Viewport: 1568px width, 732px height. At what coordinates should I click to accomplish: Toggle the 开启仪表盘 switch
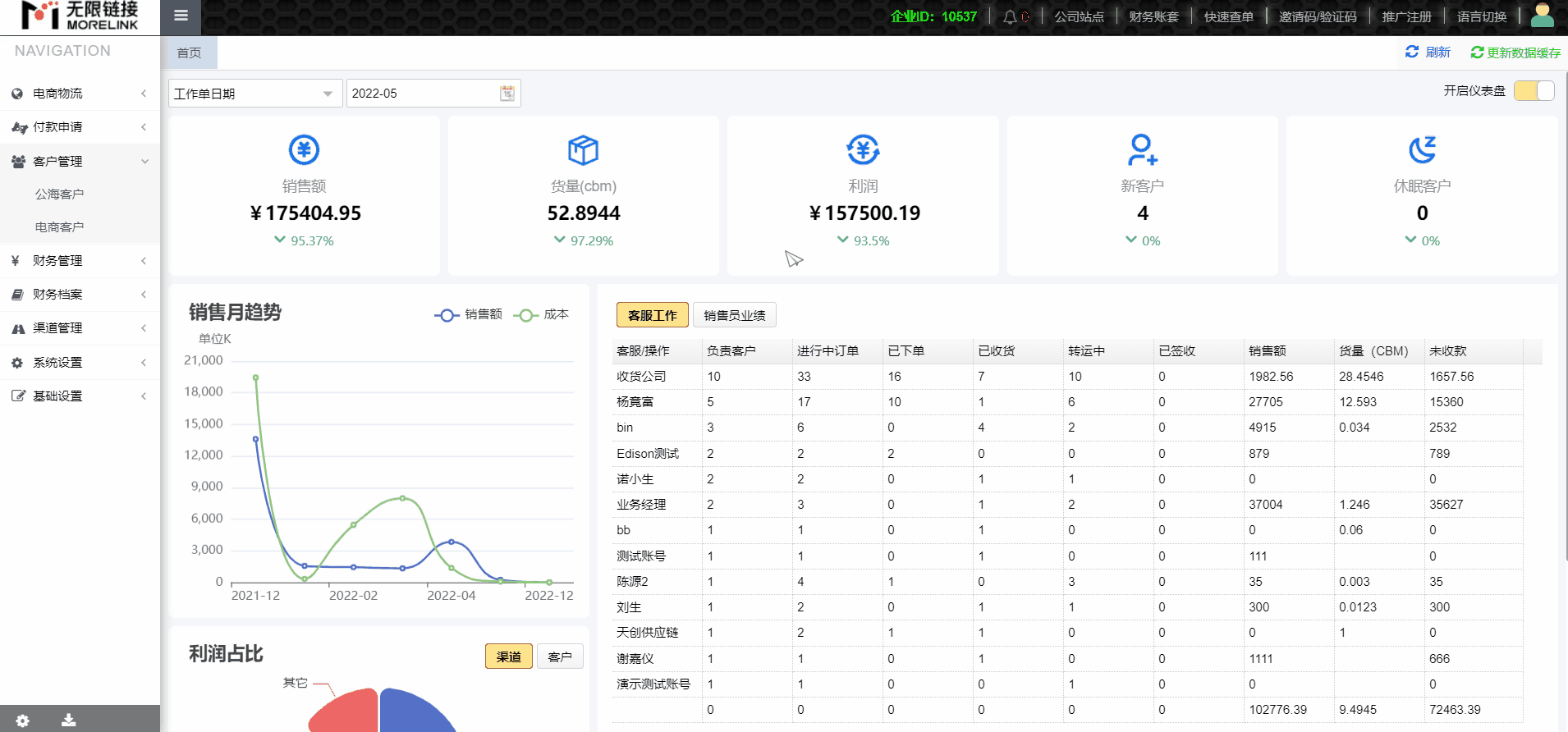1534,91
